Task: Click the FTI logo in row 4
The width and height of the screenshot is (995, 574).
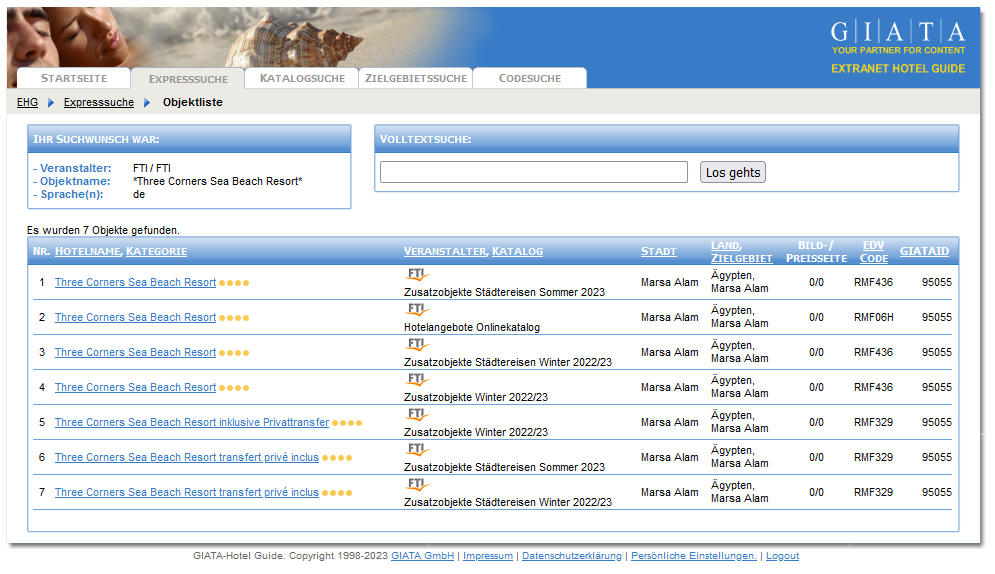Action: 417,379
